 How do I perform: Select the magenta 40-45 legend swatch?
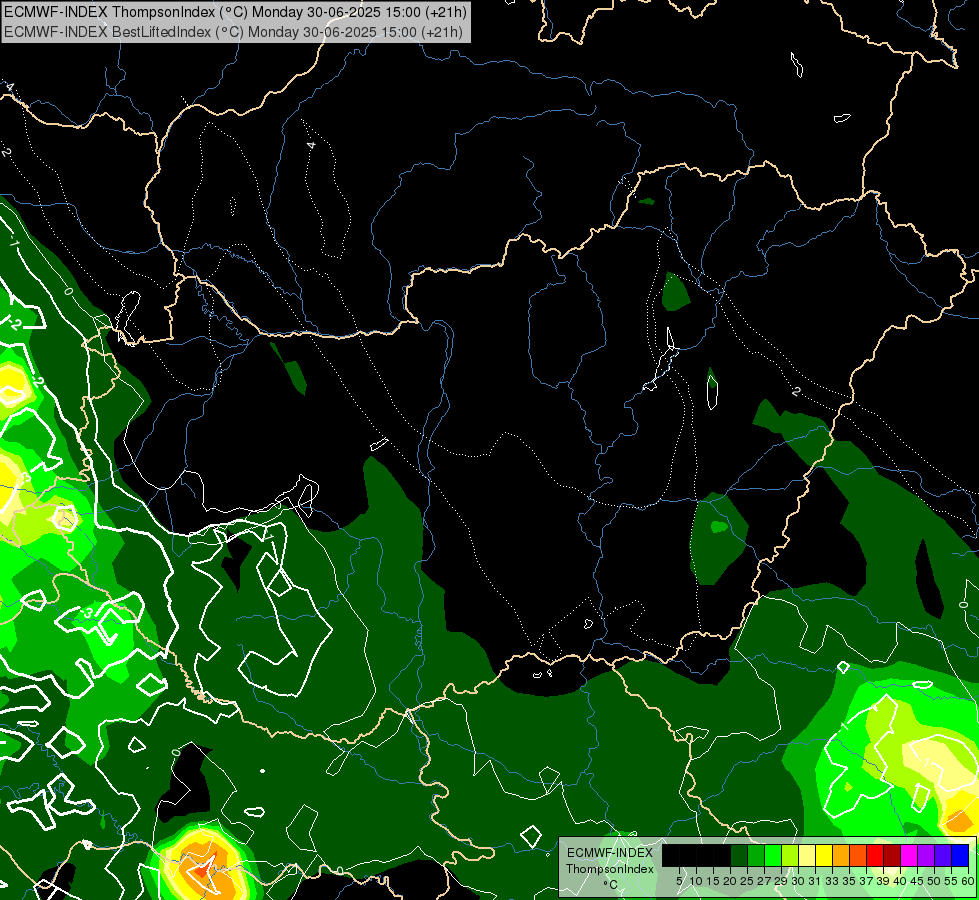click(x=909, y=855)
